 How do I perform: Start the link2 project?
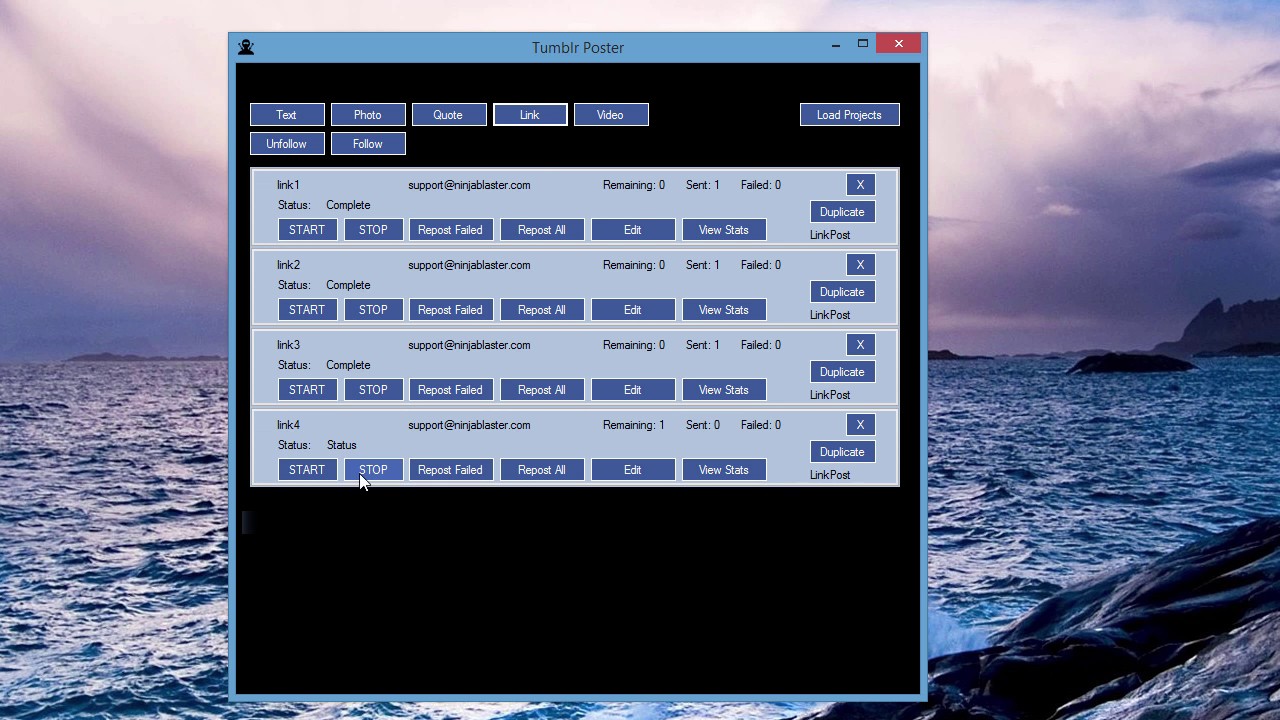point(307,310)
